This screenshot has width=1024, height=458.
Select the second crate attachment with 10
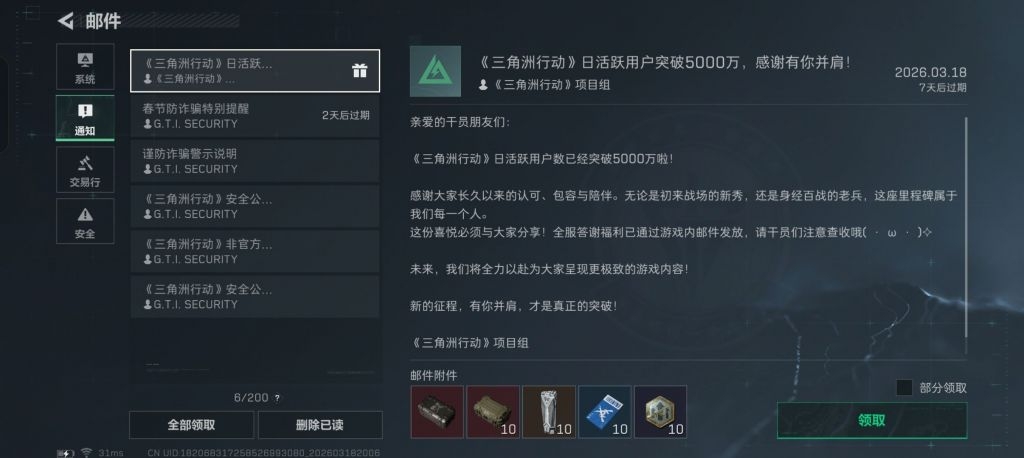coord(493,412)
